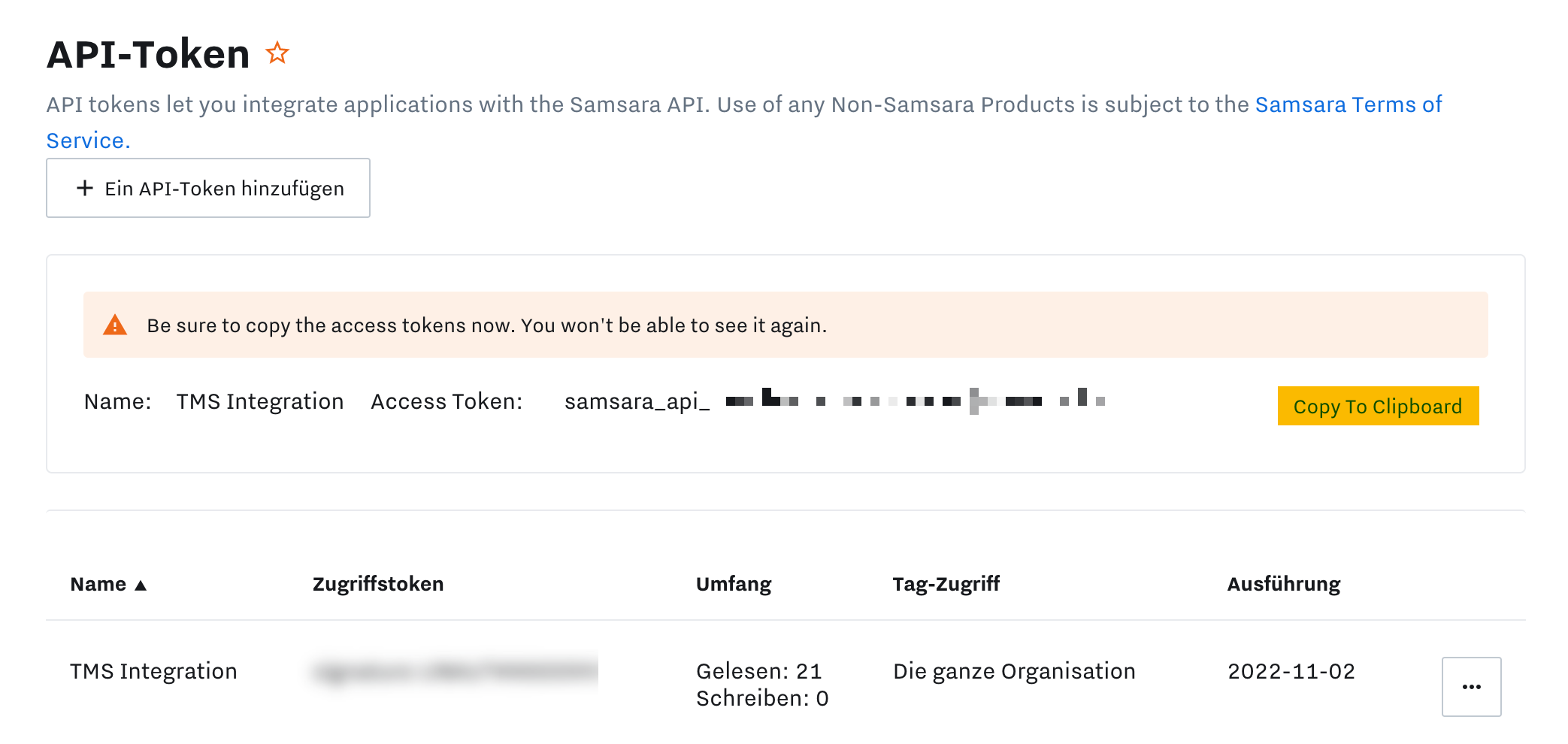Click the yellow Copy To Clipboard button
Viewport: 1568px width, 744px height.
pos(1377,406)
